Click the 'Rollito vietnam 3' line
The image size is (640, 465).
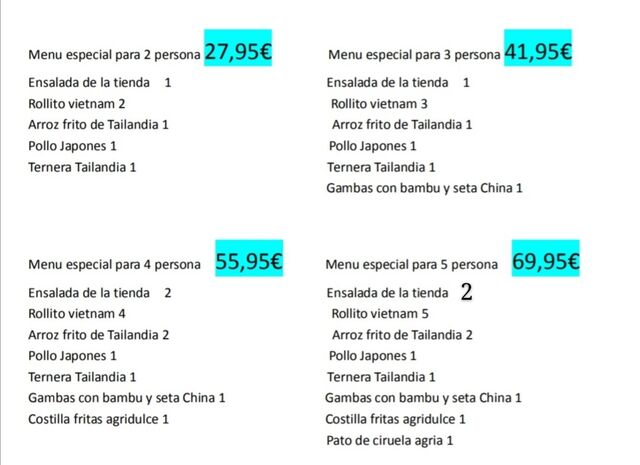pos(379,103)
